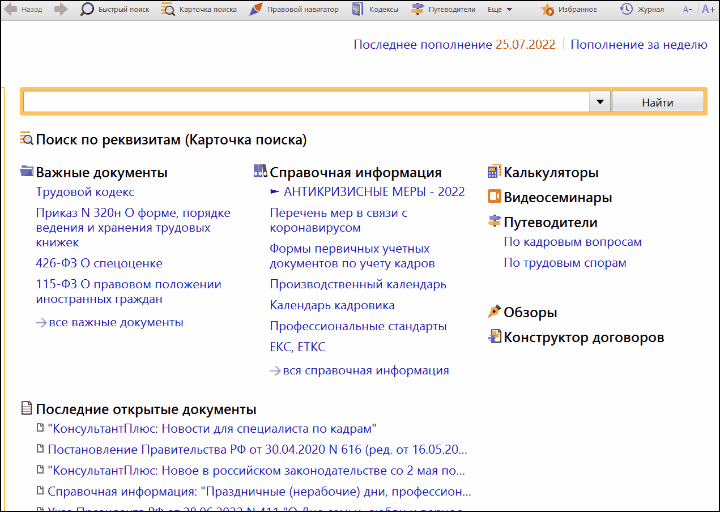Open Профессиональные стандарты link
This screenshot has height=512, width=720.
358,326
